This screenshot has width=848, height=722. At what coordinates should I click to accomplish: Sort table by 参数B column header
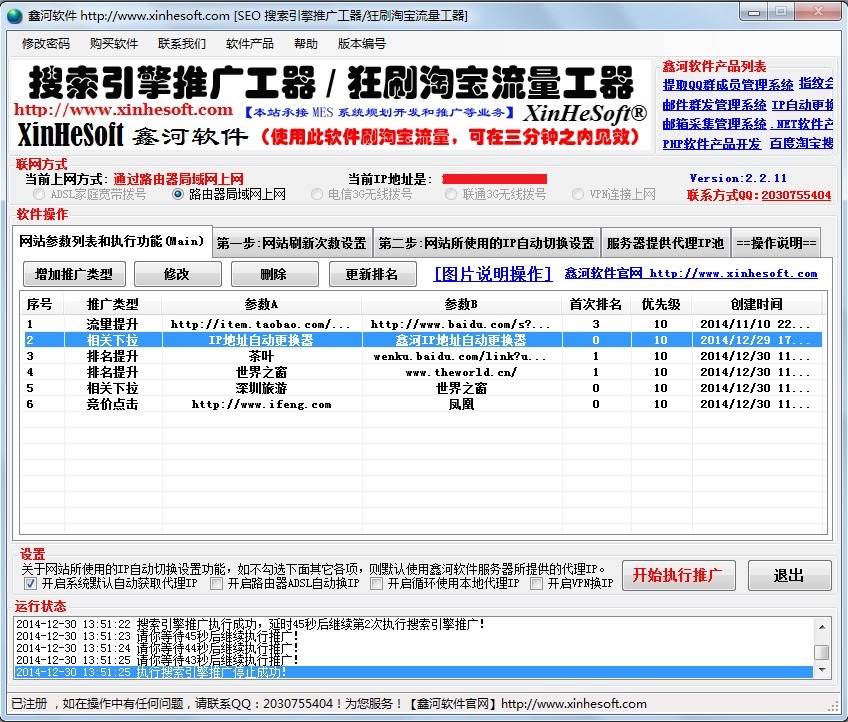(461, 304)
